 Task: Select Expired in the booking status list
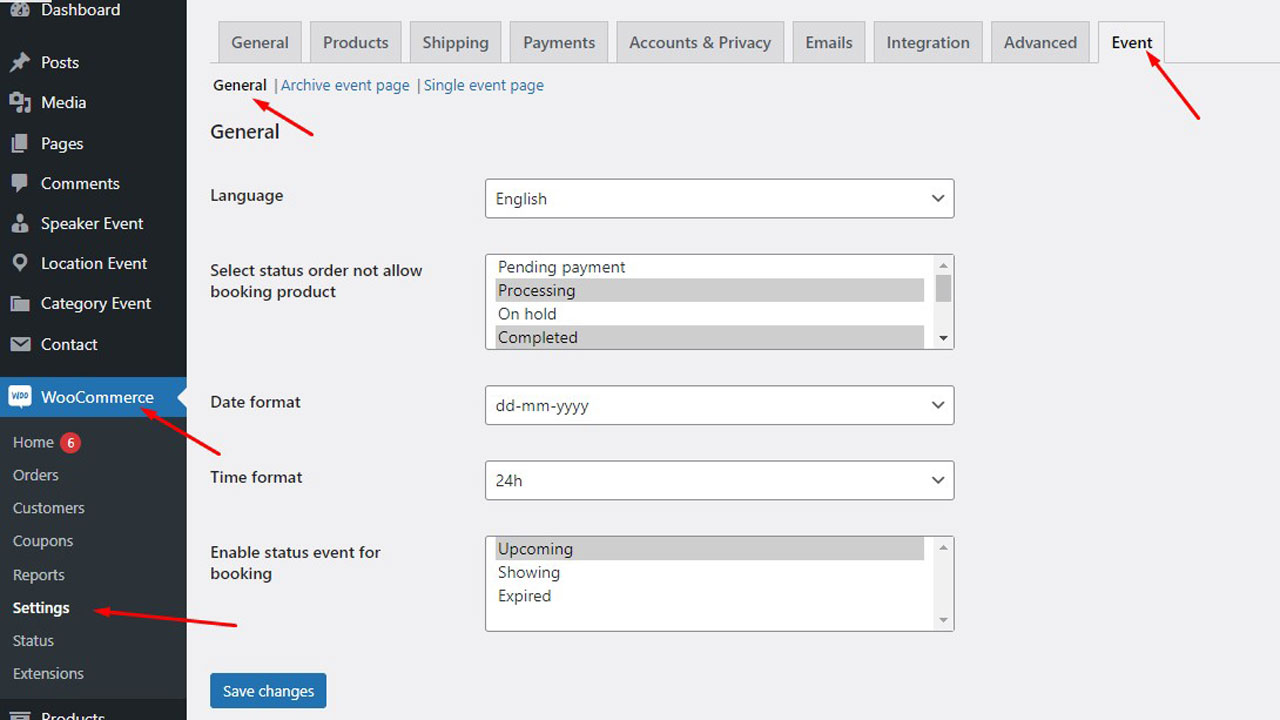click(x=524, y=596)
